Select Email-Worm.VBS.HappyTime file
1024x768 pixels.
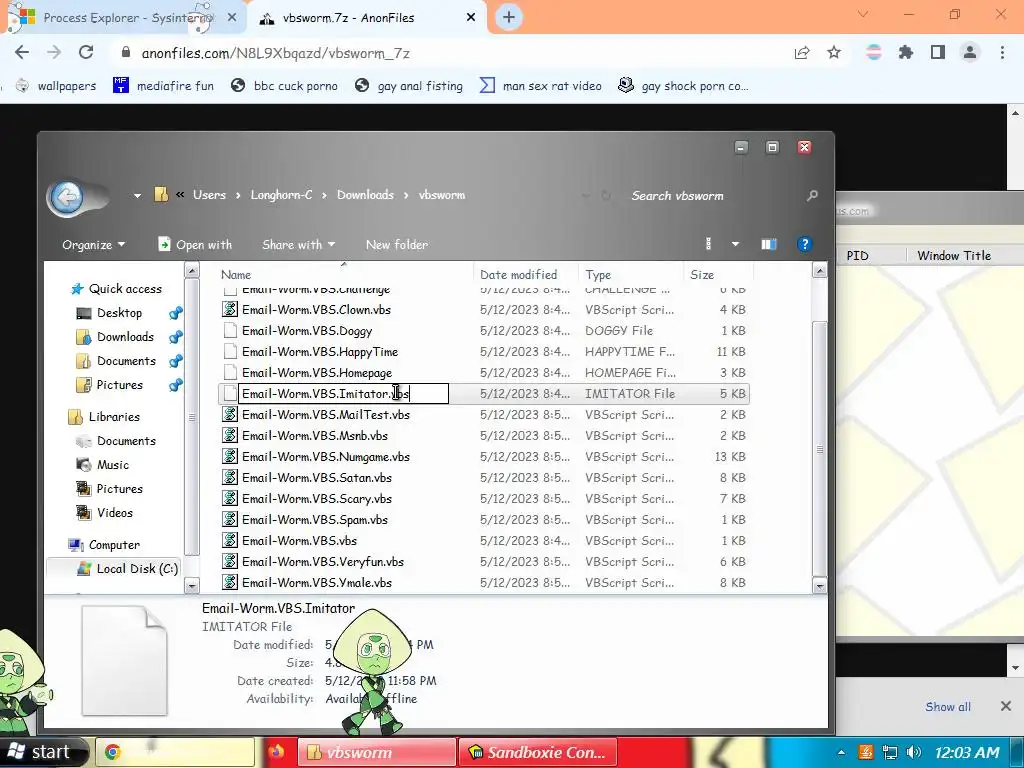(x=483, y=351)
